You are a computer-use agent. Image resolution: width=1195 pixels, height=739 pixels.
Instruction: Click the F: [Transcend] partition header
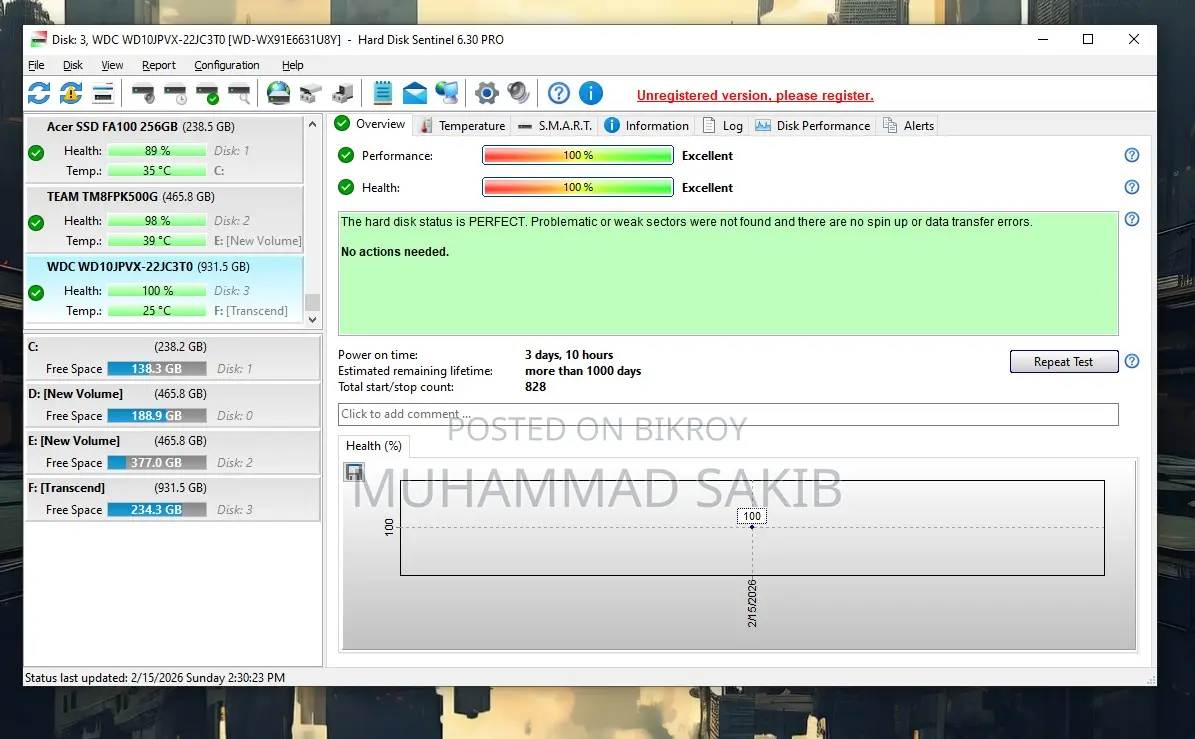click(173, 488)
